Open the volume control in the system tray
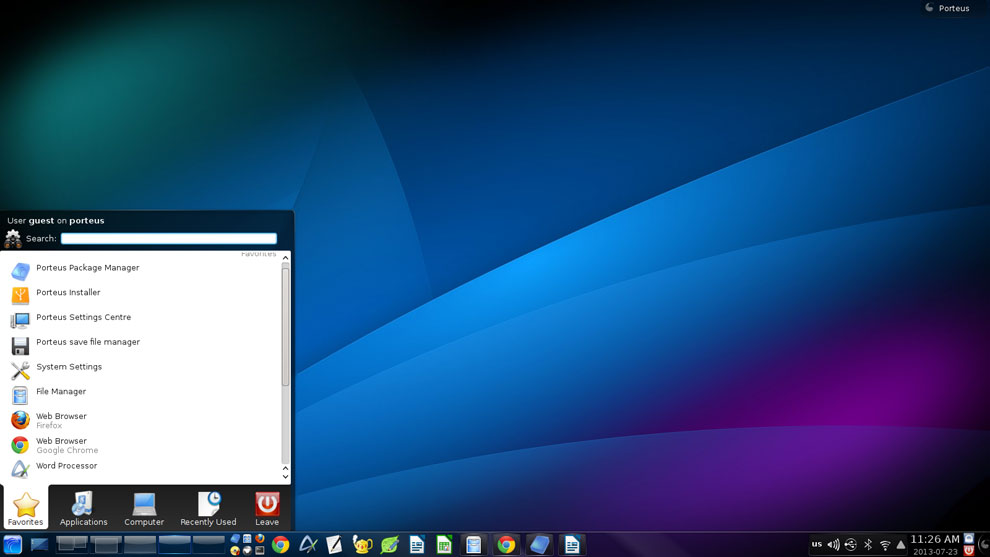Image resolution: width=990 pixels, height=557 pixels. [x=833, y=544]
